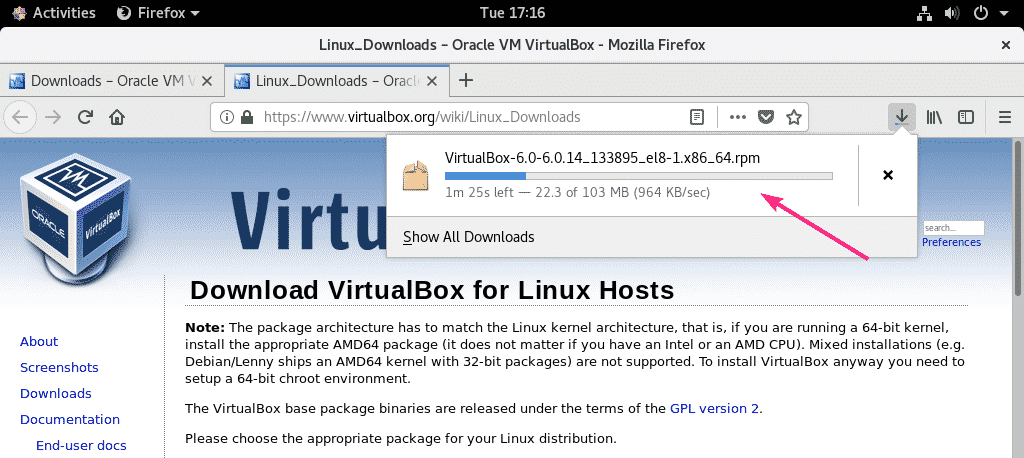Viewport: 1024px width, 458px height.
Task: Close the Linux_Downloads tab
Action: tap(432, 81)
